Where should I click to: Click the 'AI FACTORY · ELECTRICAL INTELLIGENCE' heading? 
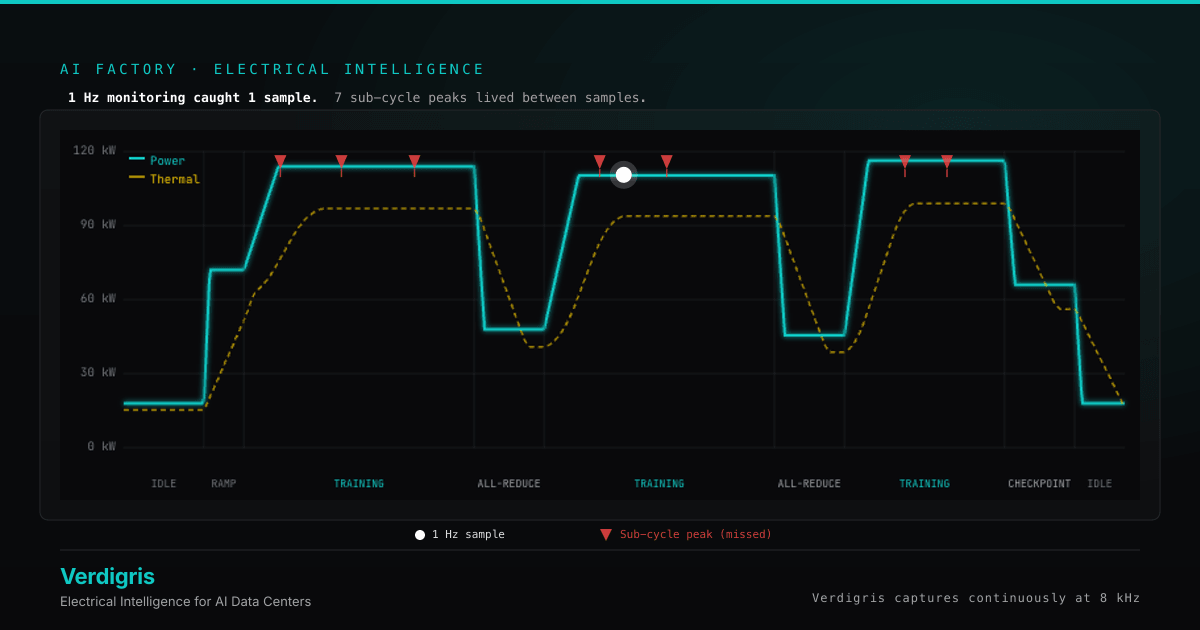[x=272, y=69]
